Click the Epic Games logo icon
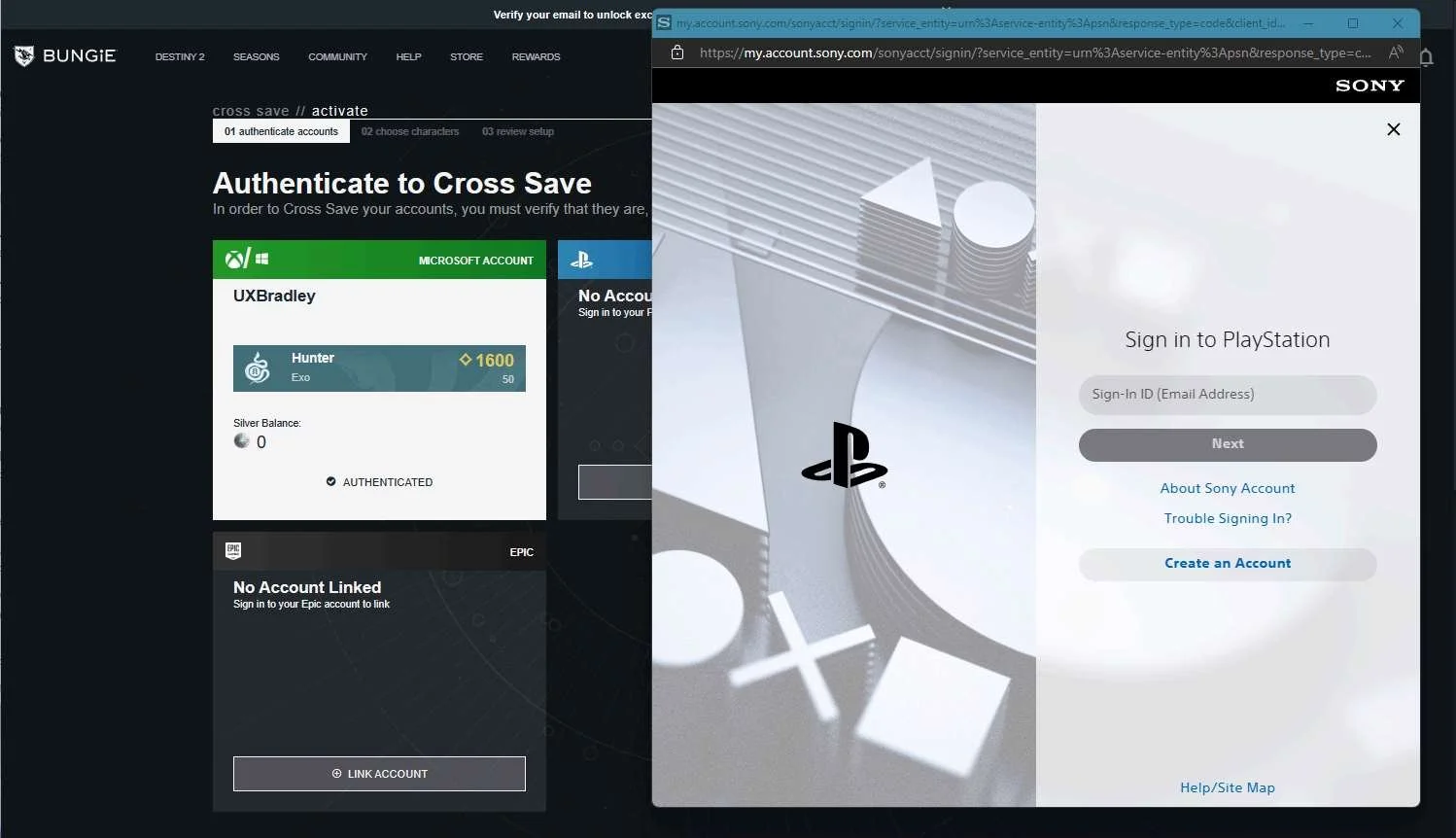The image size is (1456, 838). (x=233, y=551)
